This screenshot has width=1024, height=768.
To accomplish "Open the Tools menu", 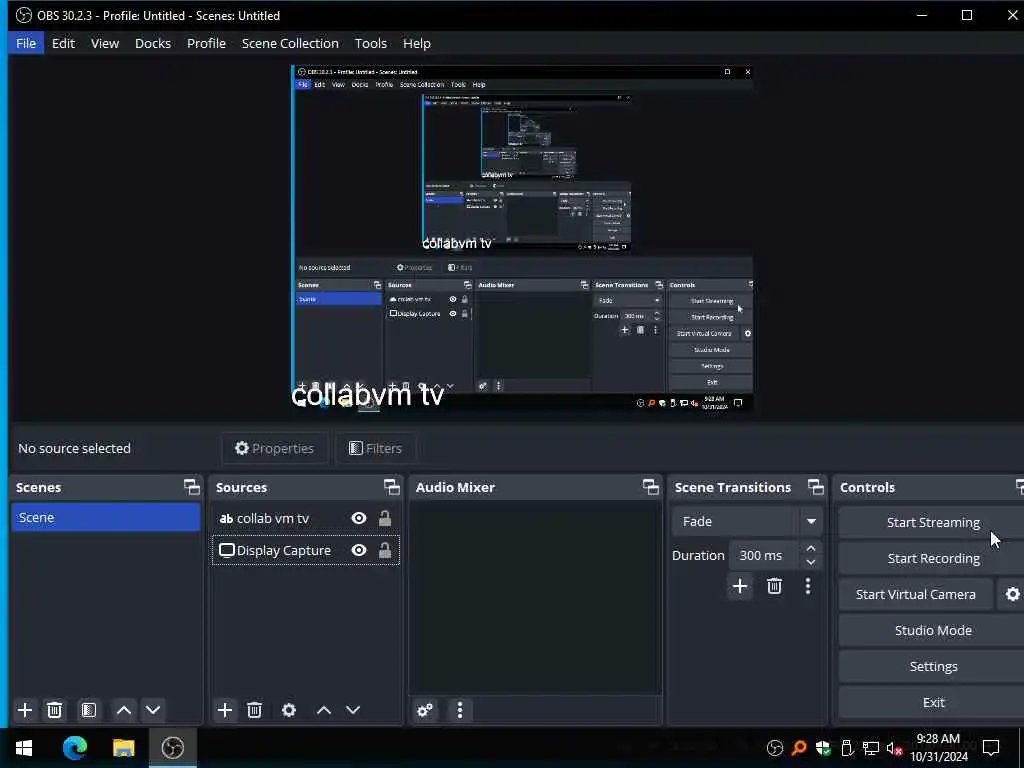I will 370,43.
